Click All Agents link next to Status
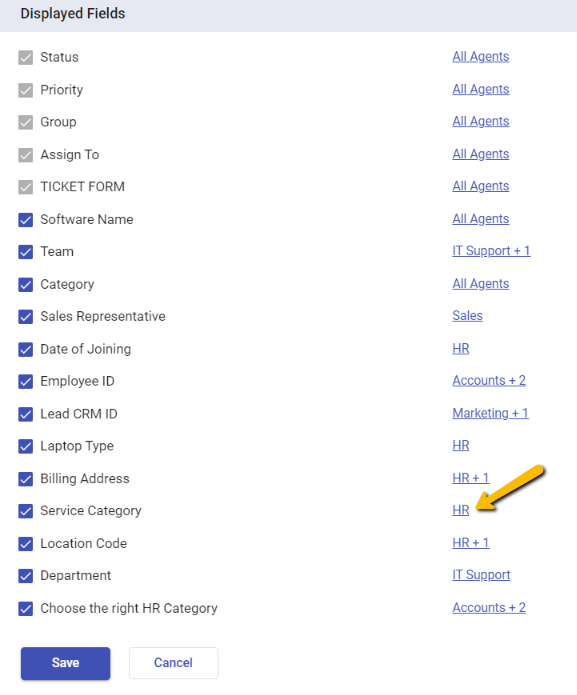 pos(480,57)
